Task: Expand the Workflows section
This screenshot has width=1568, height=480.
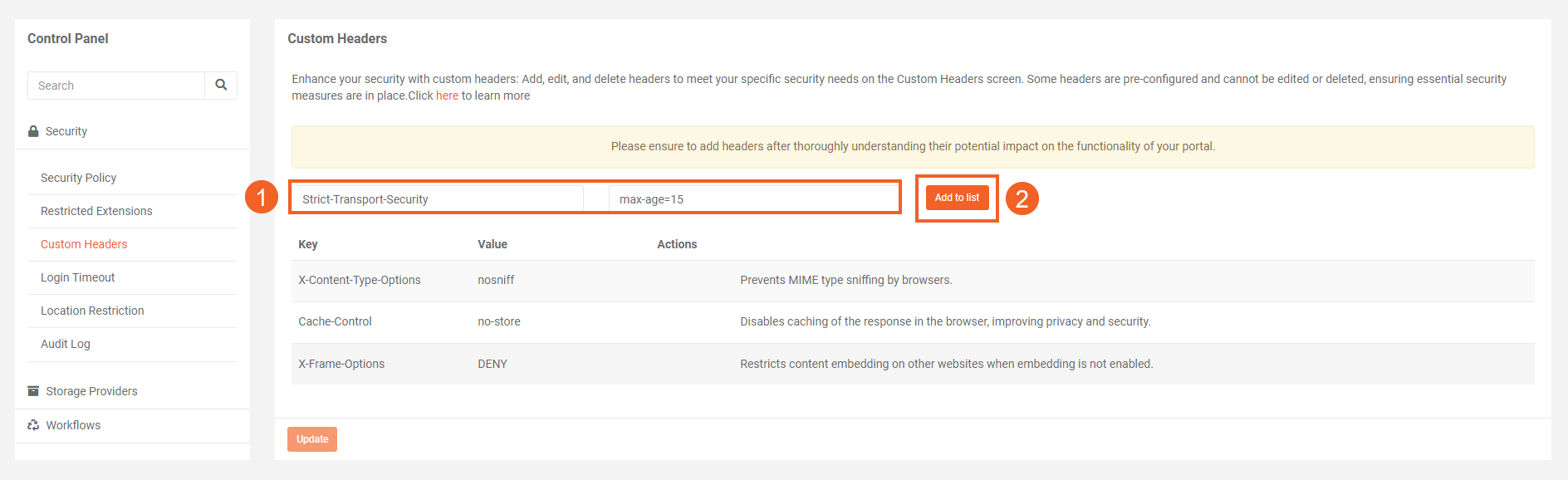Action: click(x=73, y=425)
